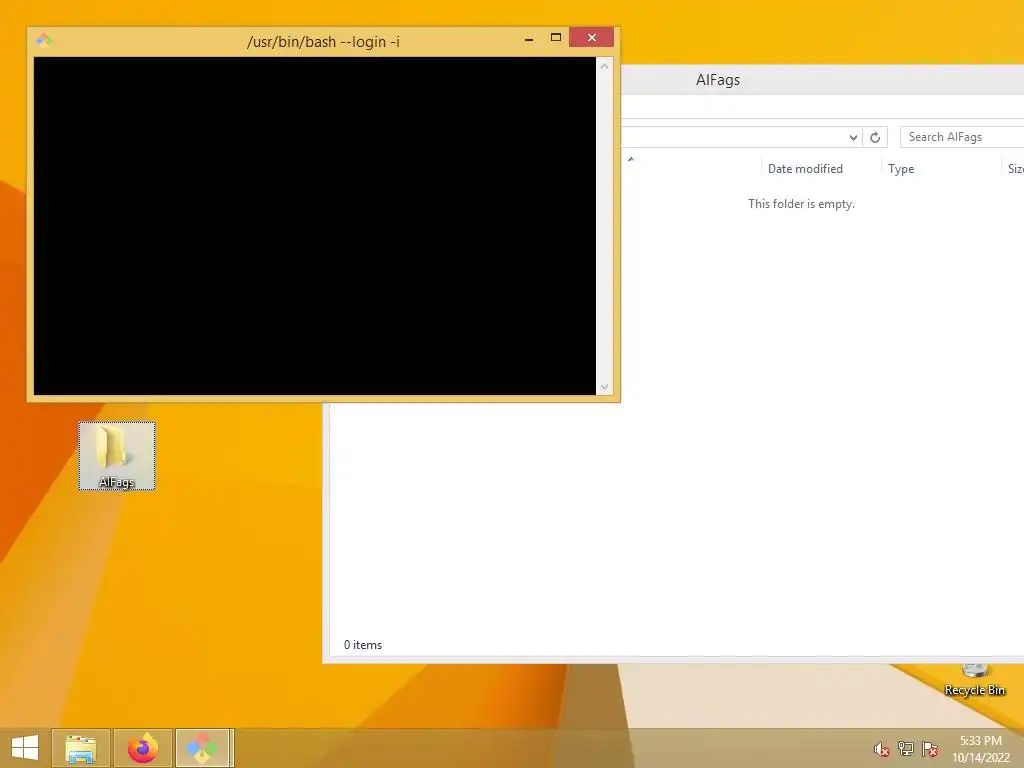This screenshot has height=768, width=1024.
Task: Click the '0 items' status text
Action: (363, 645)
